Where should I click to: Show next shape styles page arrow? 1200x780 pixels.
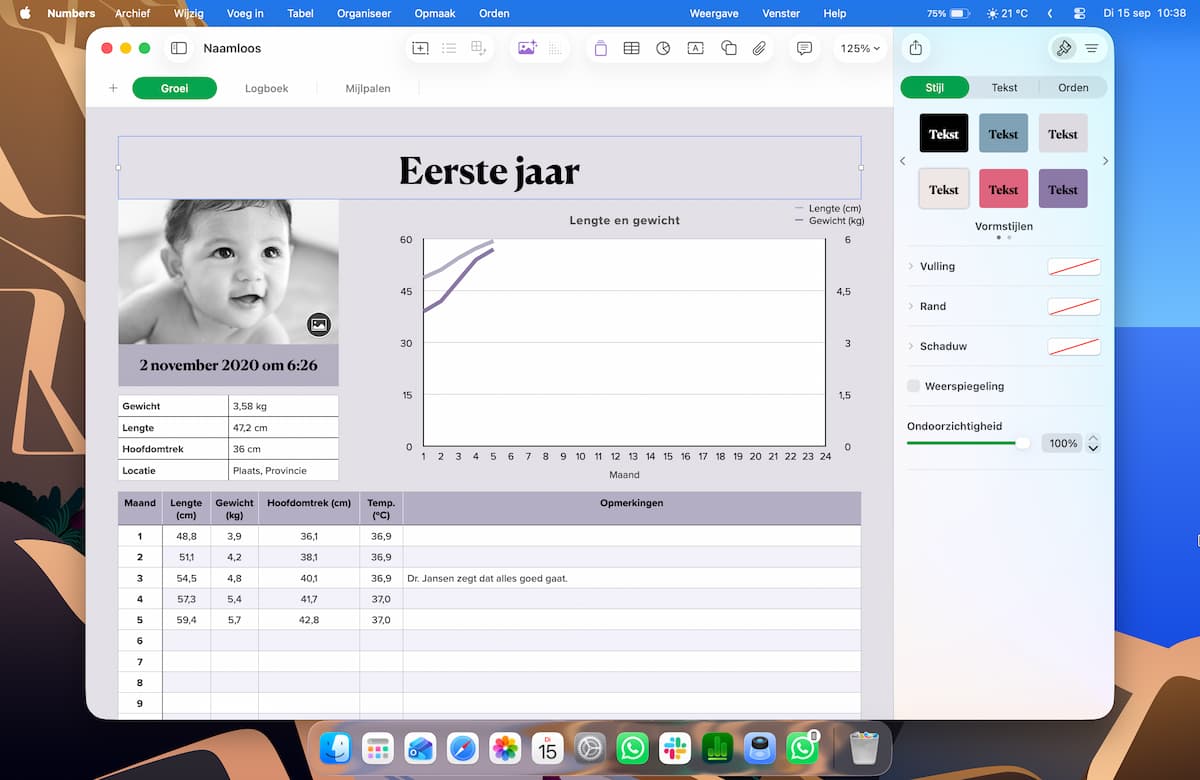1105,161
